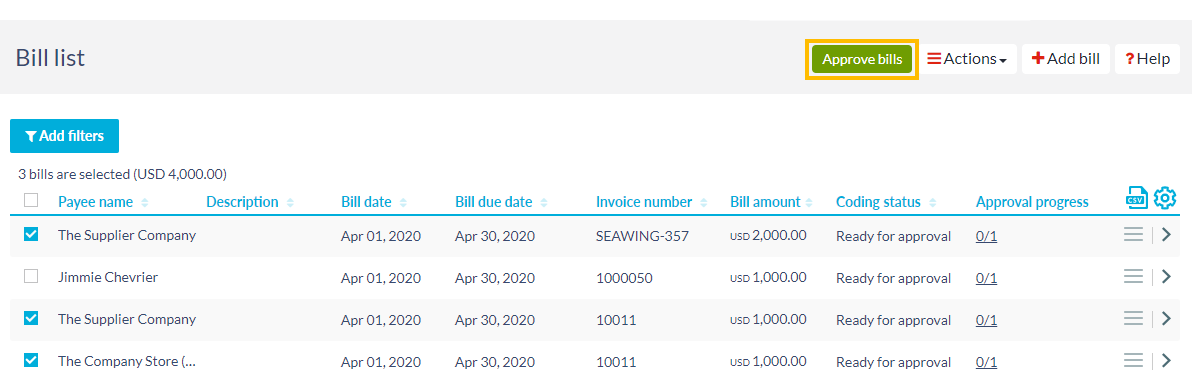Open details arrow for SEAWING-357 bill
Viewport: 1192px width, 391px height.
tap(1166, 235)
